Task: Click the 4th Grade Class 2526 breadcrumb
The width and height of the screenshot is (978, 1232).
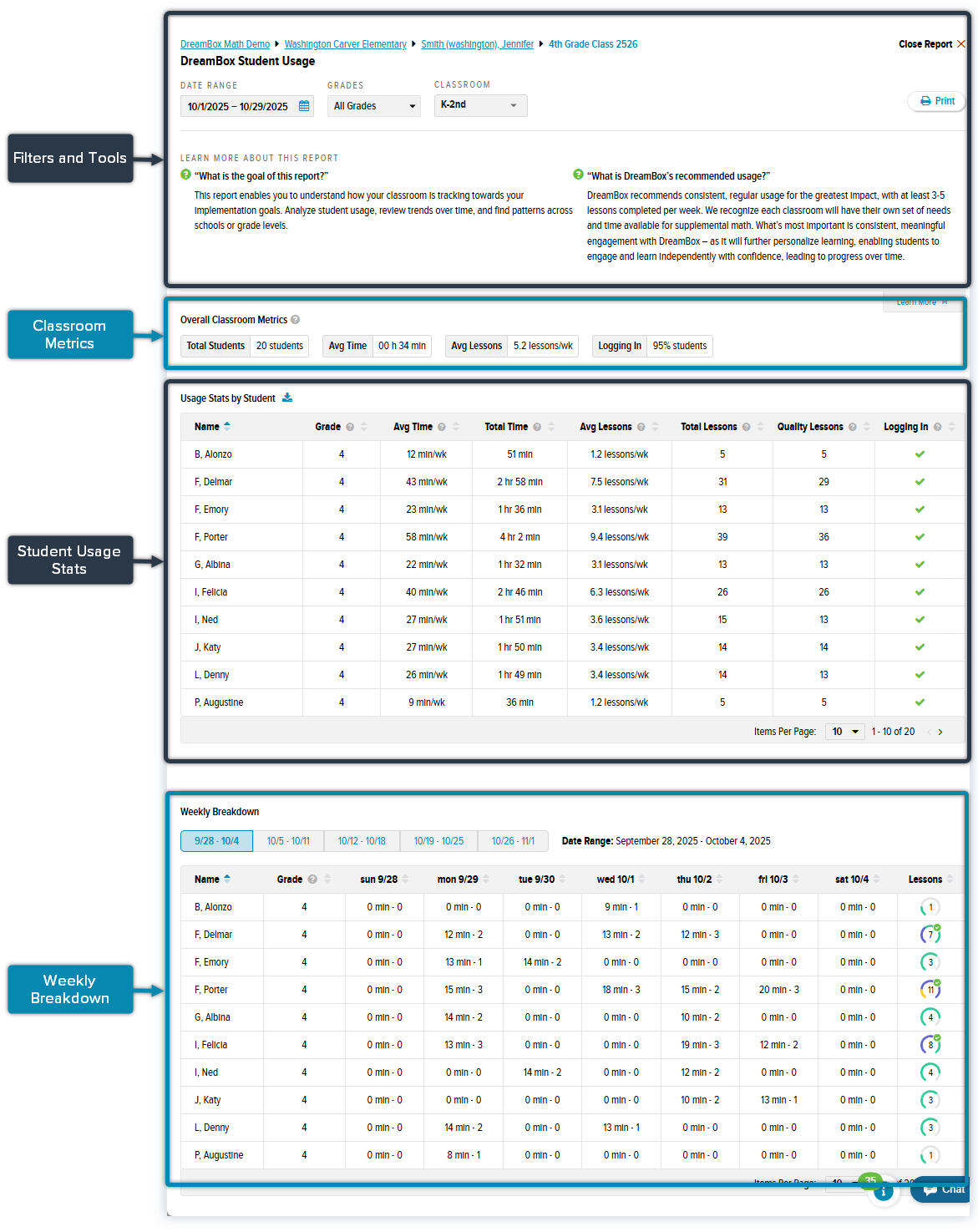Action: tap(593, 44)
